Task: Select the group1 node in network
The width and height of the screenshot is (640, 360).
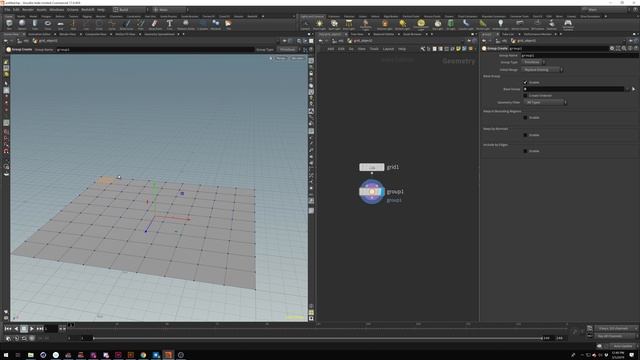Action: pyautogui.click(x=372, y=191)
